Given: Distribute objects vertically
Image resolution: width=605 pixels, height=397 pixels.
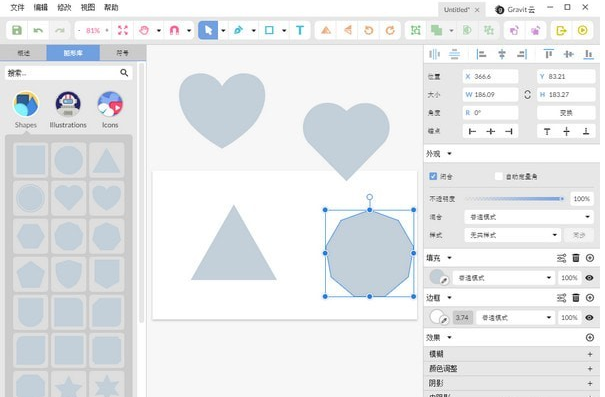Looking at the screenshot, I should [x=455, y=54].
